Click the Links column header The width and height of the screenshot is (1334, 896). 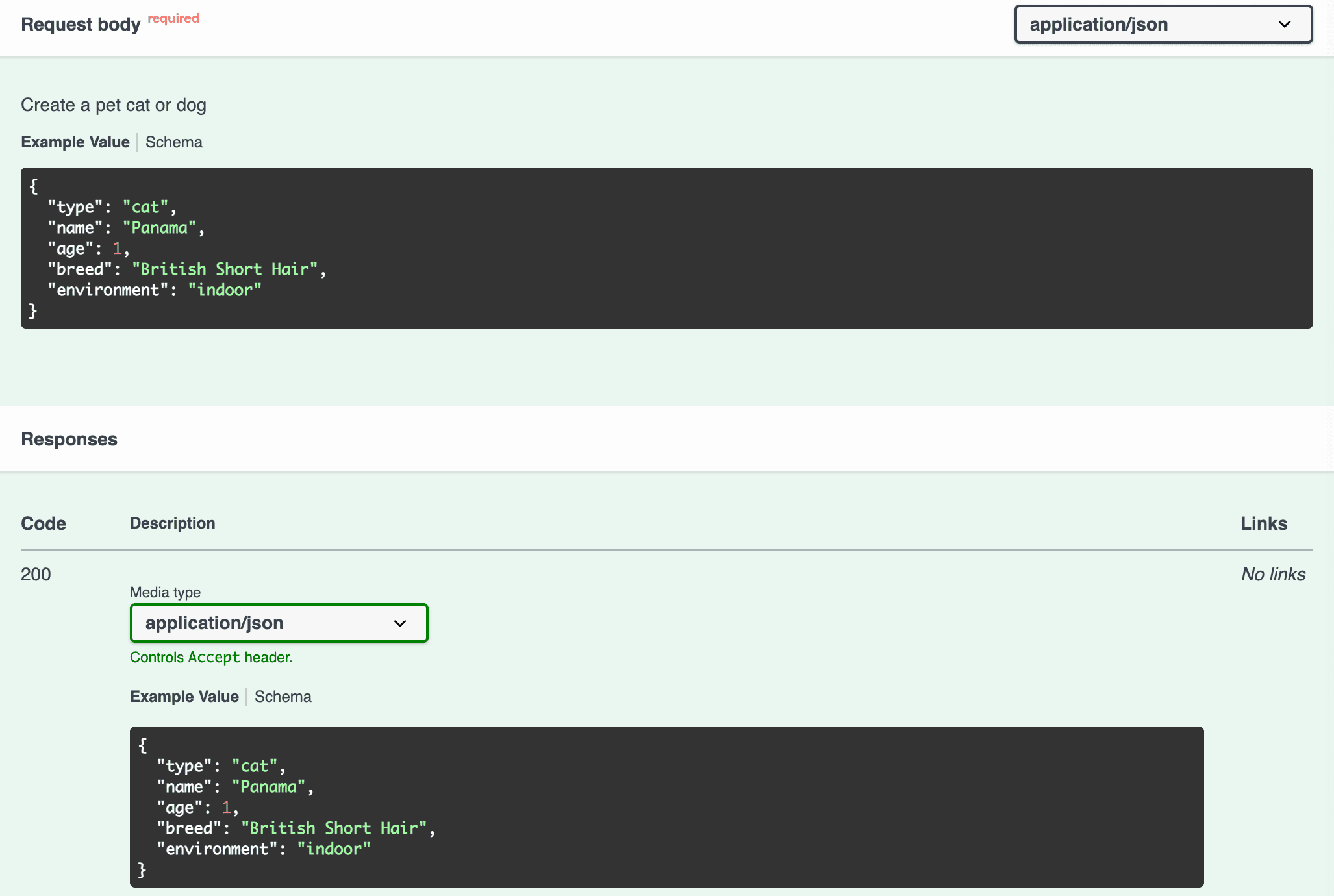(x=1264, y=524)
